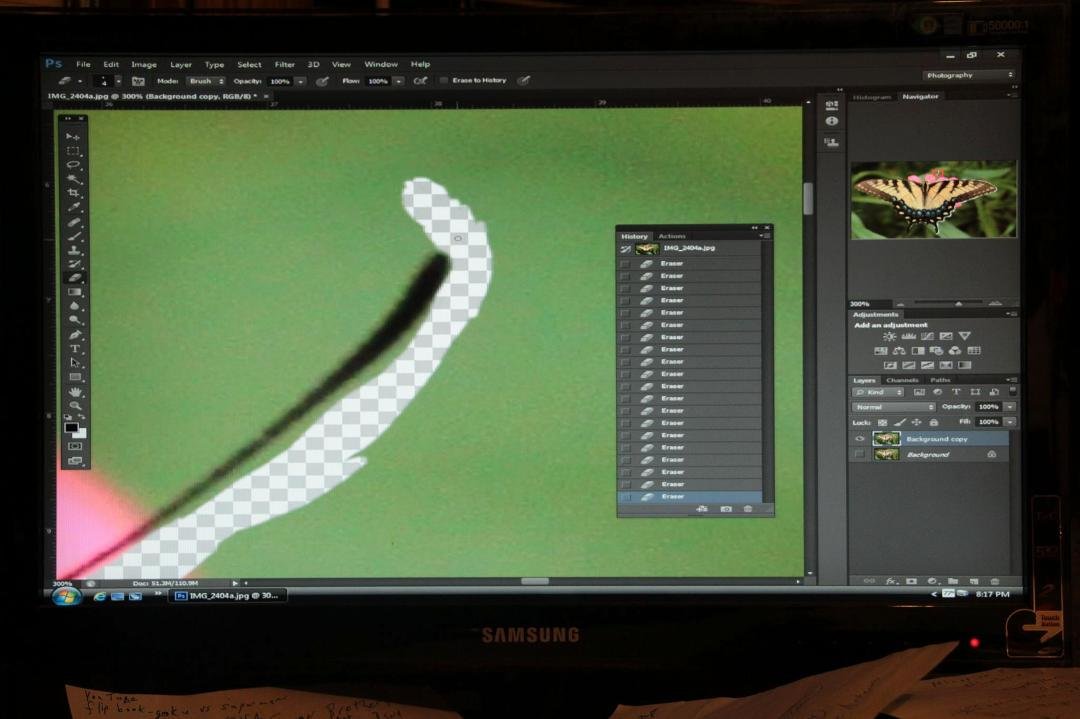Select the Dodge tool
This screenshot has height=719, width=1080.
(x=73, y=320)
